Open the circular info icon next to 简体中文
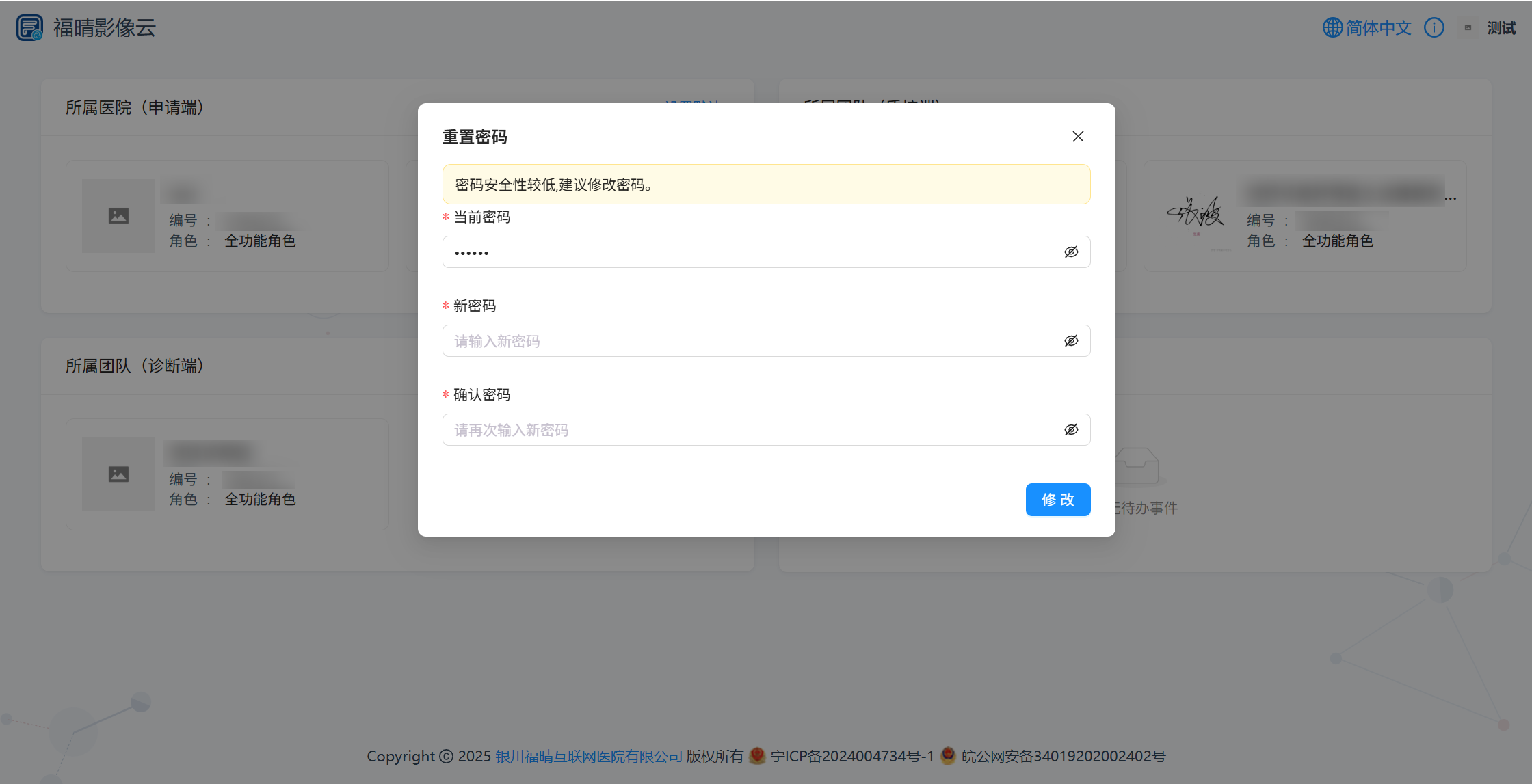The height and width of the screenshot is (784, 1532). tap(1434, 27)
